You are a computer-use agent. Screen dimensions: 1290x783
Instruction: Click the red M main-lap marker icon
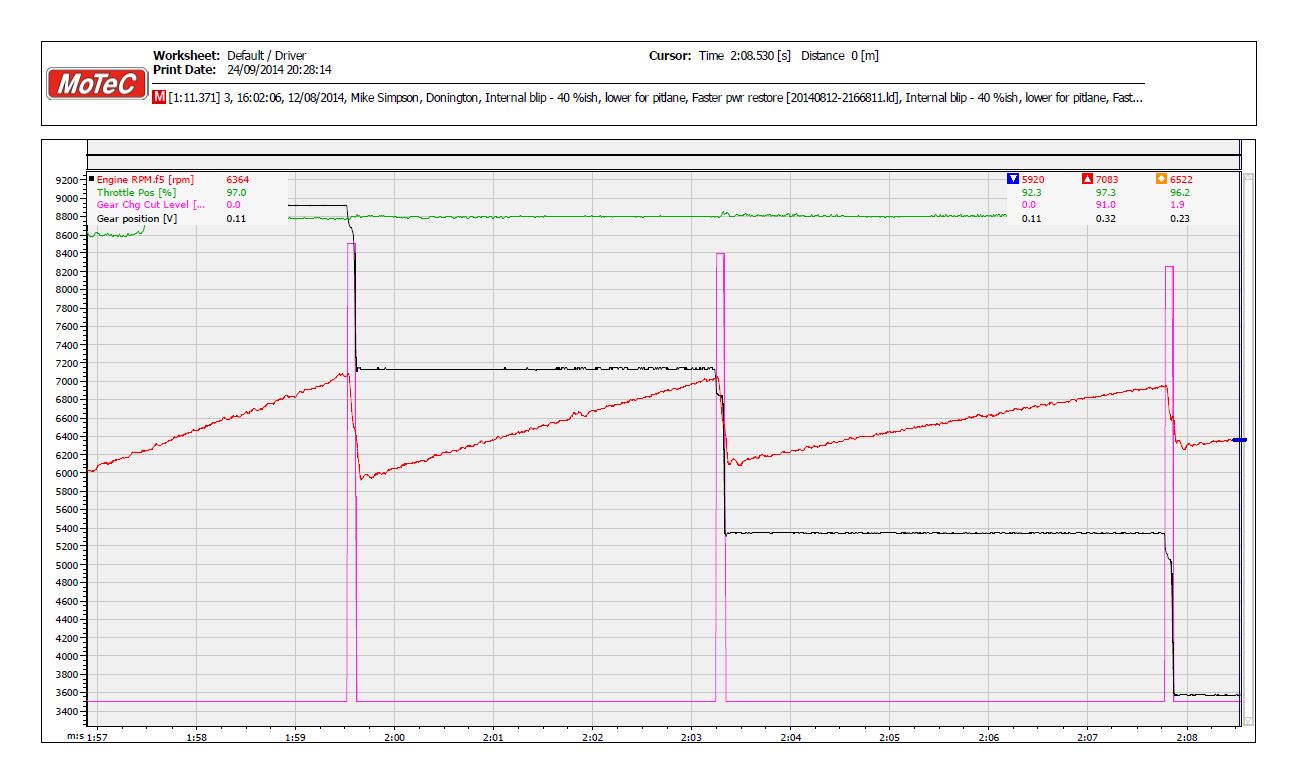click(x=160, y=98)
